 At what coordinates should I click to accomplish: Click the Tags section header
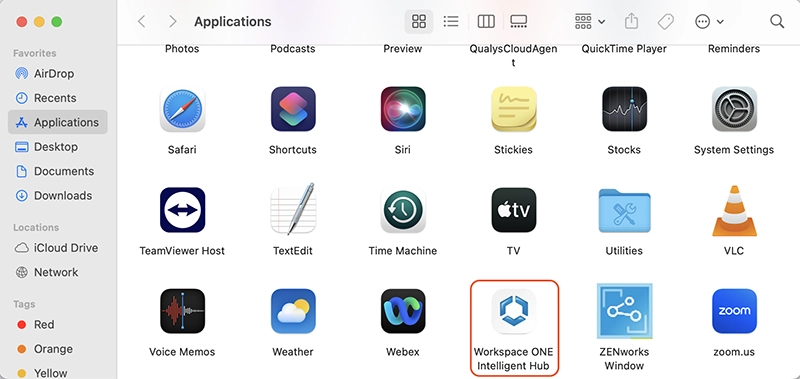point(24,304)
